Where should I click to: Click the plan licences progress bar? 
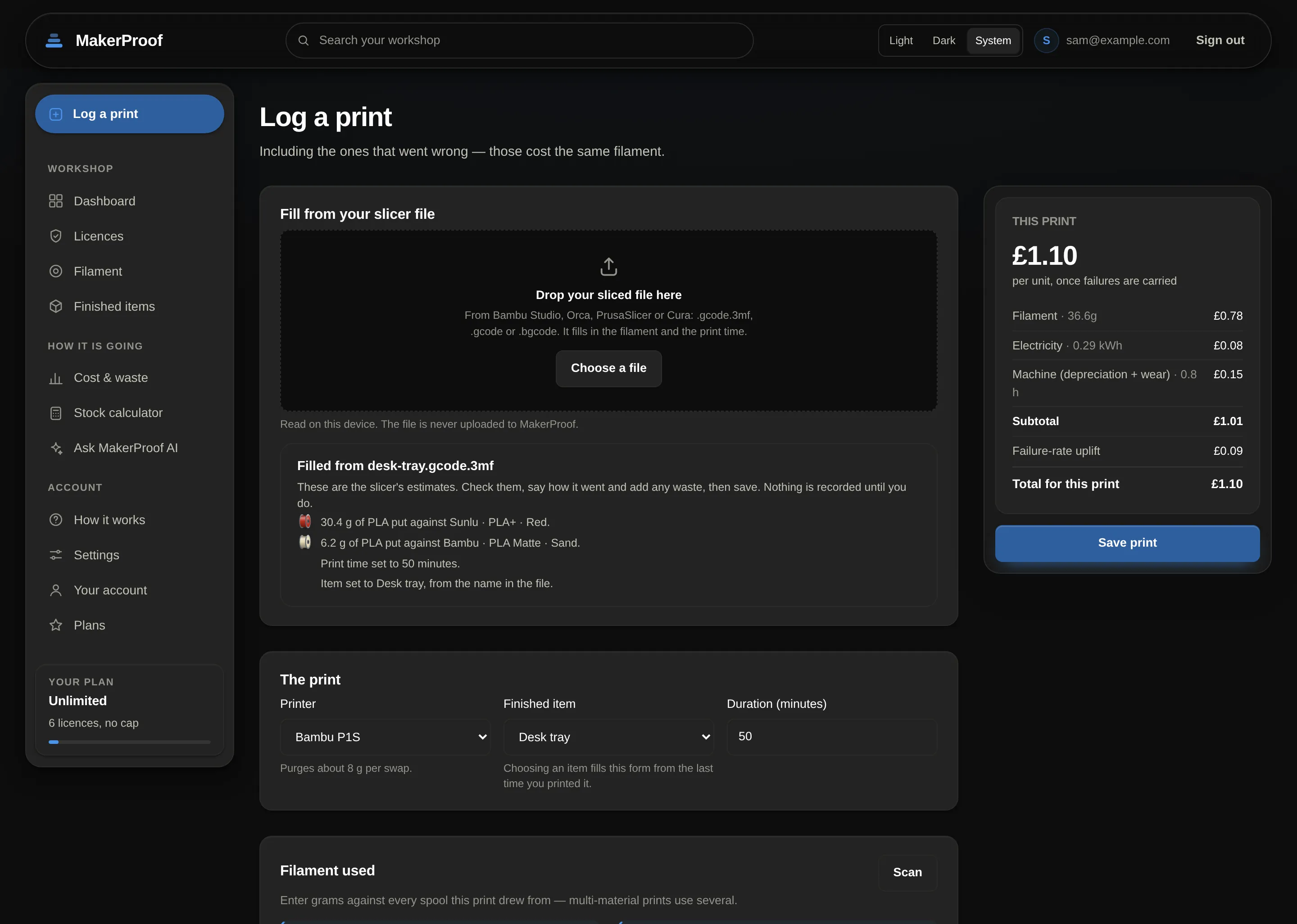130,742
